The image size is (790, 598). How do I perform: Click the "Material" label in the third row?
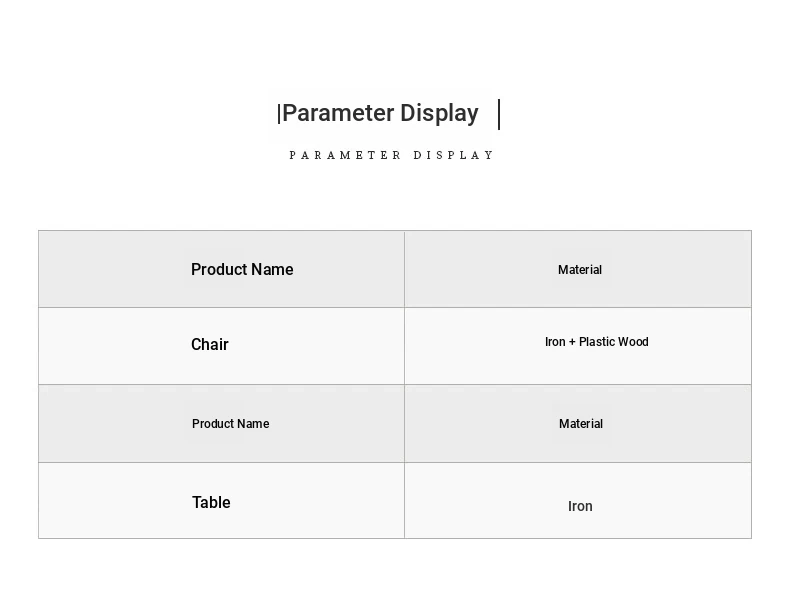581,424
